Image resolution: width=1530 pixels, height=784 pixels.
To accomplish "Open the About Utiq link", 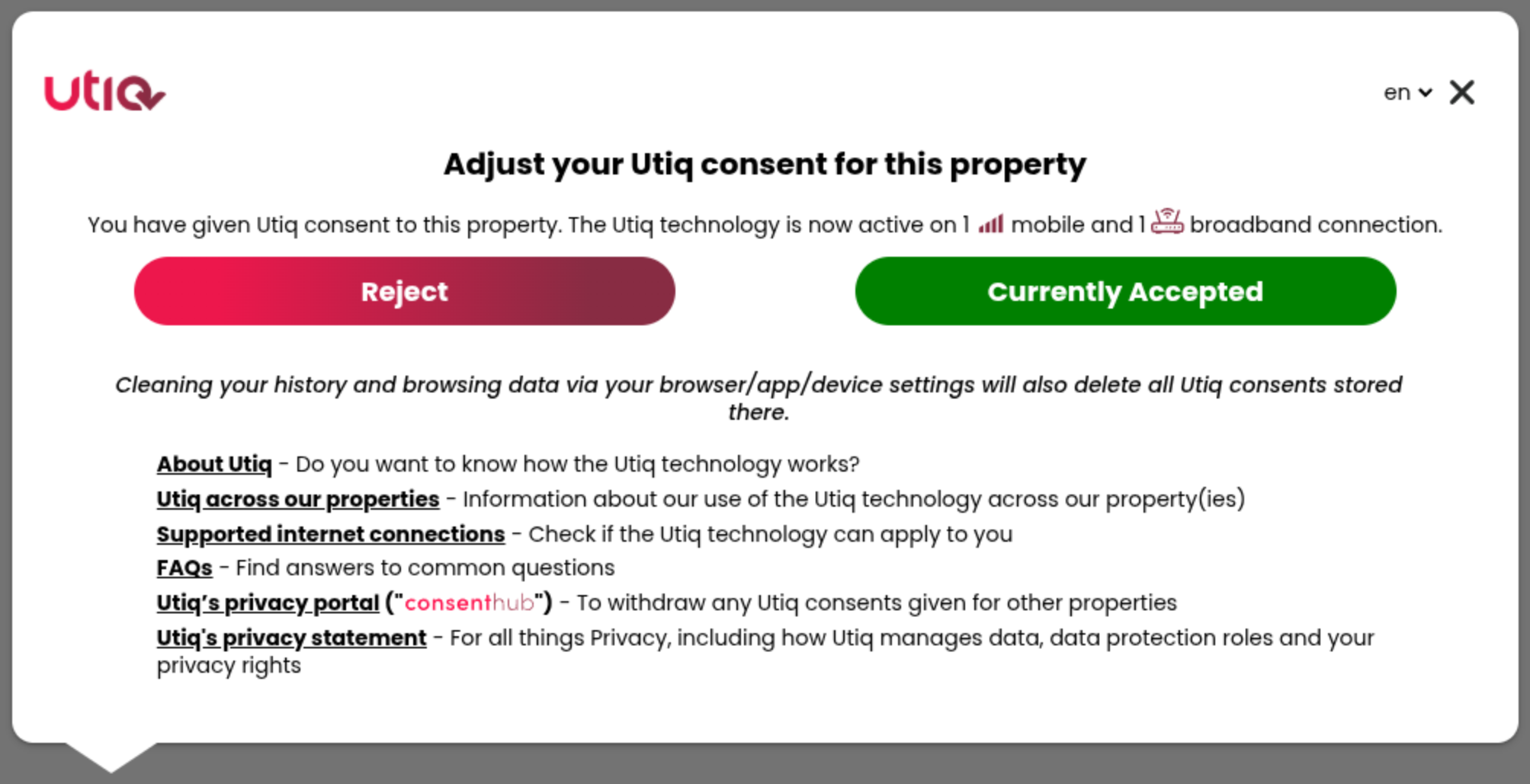I will [x=214, y=464].
